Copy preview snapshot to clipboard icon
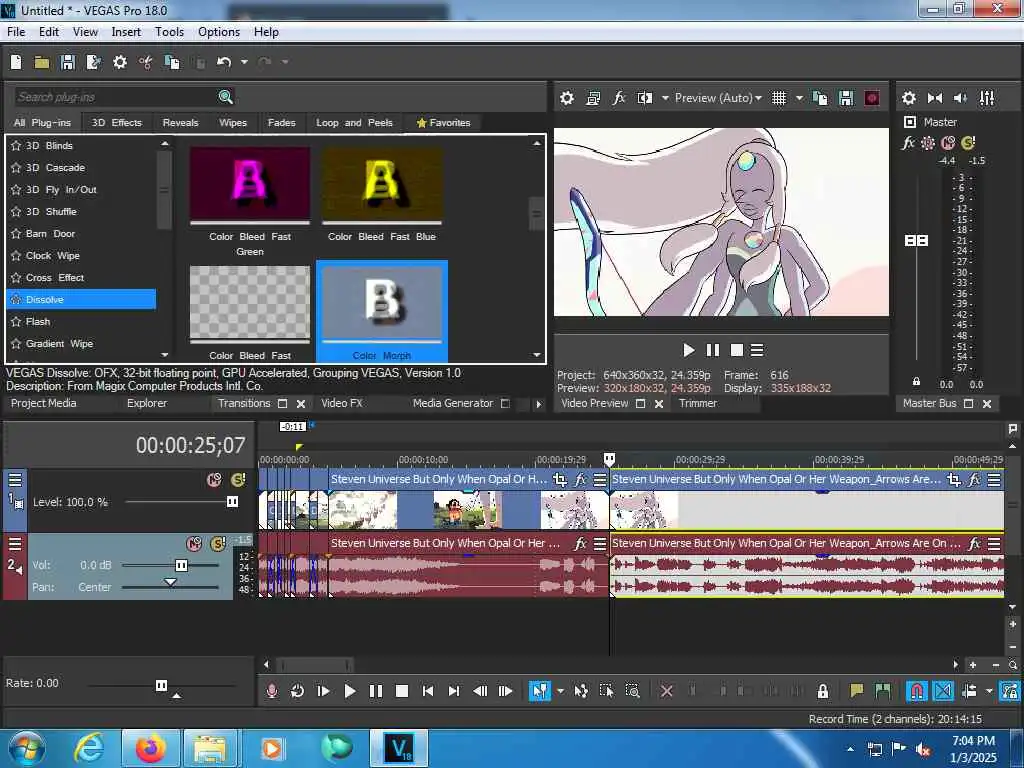This screenshot has height=768, width=1024. 820,98
